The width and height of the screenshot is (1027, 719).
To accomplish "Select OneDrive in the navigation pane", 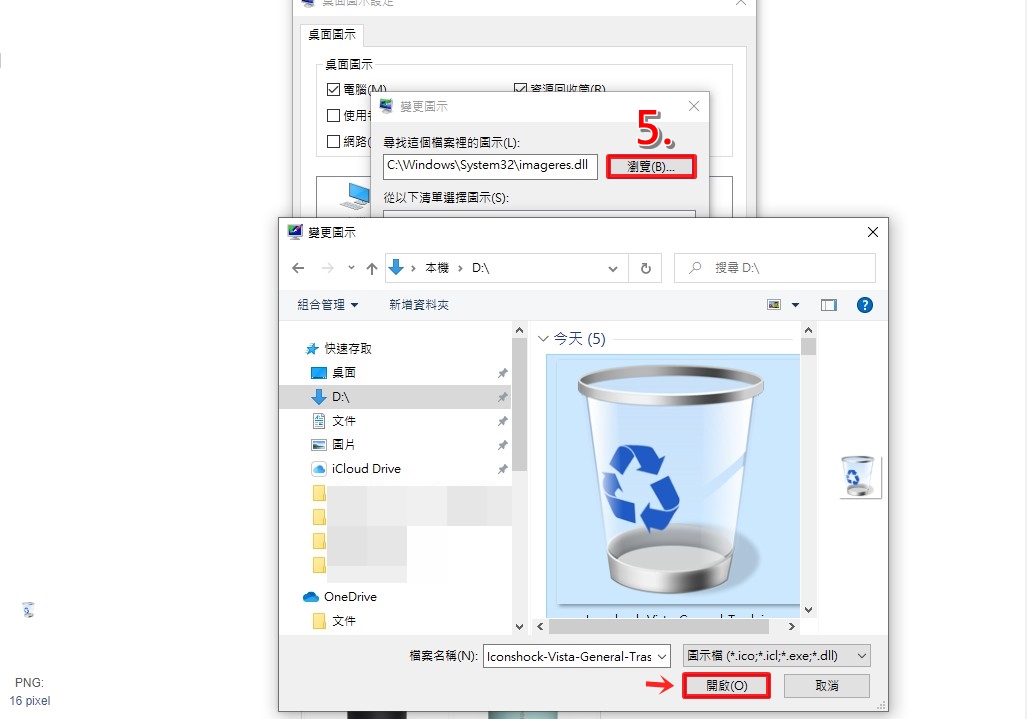I will pos(350,597).
